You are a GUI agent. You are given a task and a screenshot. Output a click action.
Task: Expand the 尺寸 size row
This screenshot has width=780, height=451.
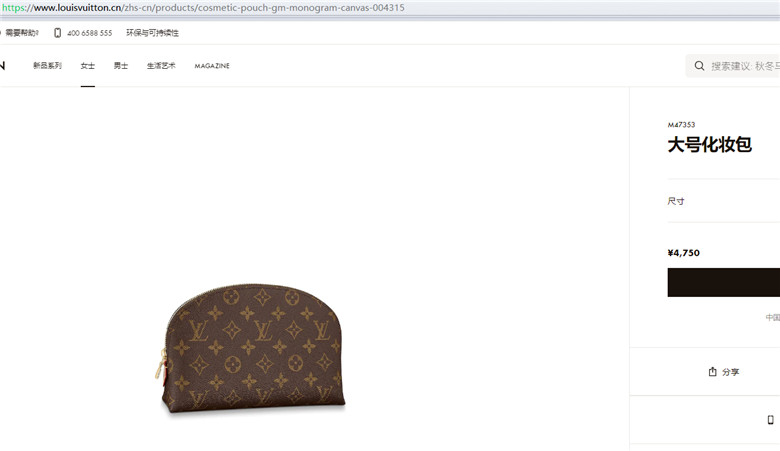pos(724,201)
